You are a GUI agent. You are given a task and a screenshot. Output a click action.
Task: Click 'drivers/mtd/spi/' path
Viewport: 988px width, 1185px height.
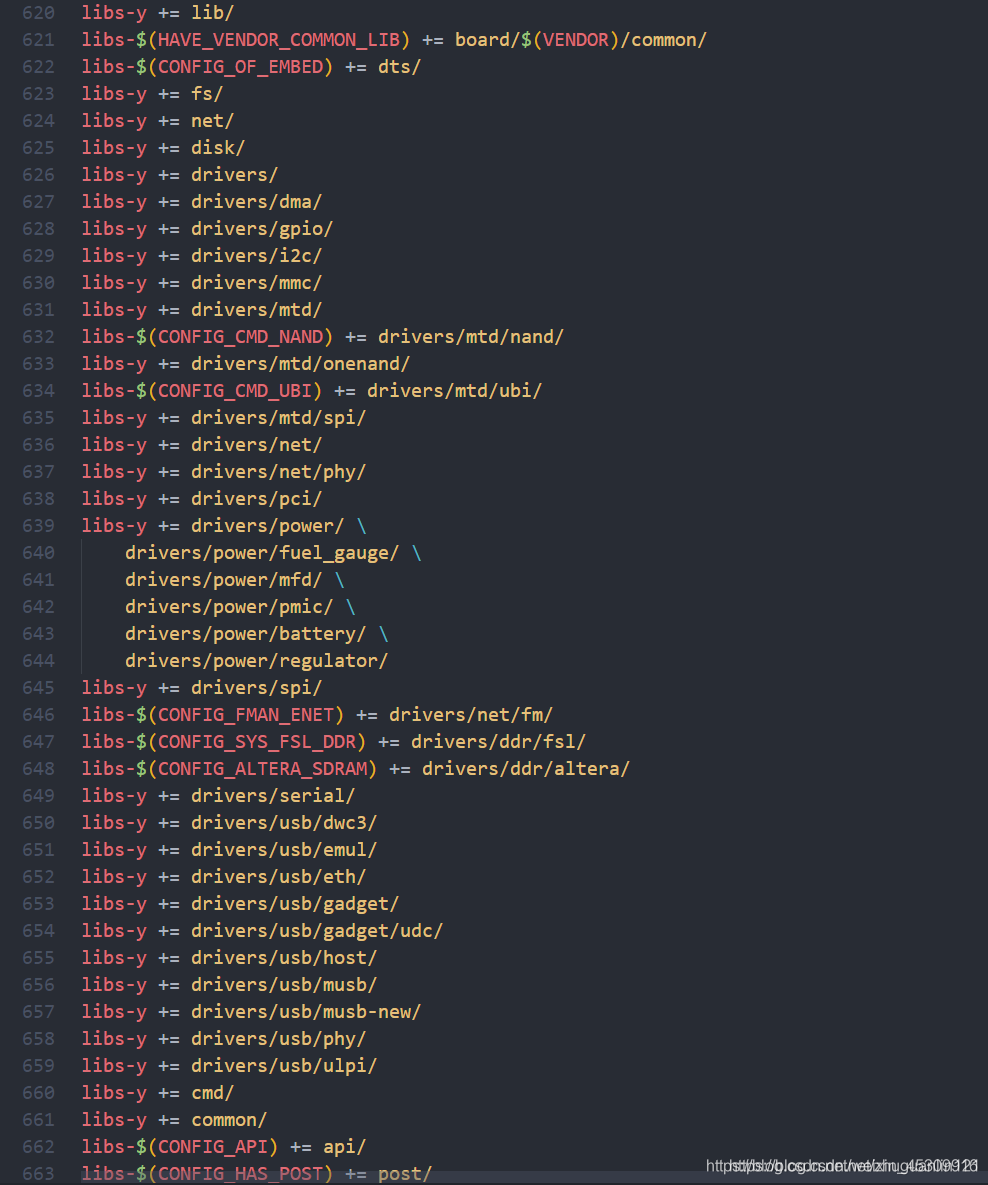point(278,418)
